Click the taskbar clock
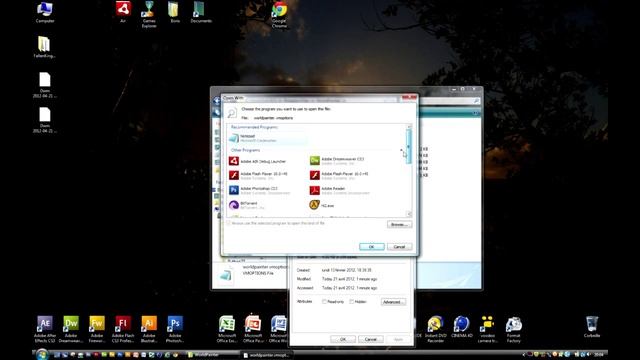Viewport: 640px width, 360px height. click(599, 355)
